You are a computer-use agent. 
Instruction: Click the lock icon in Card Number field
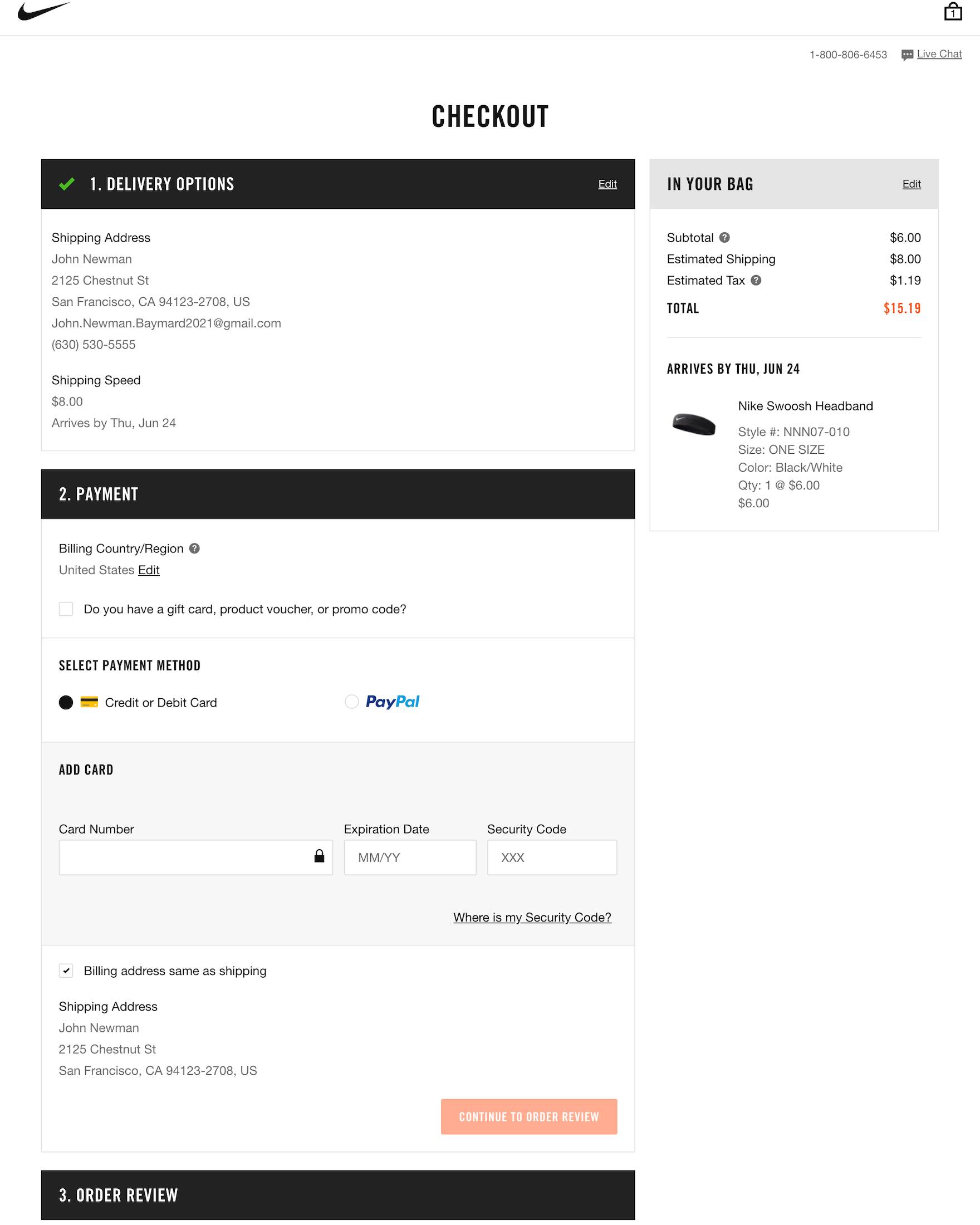[319, 856]
